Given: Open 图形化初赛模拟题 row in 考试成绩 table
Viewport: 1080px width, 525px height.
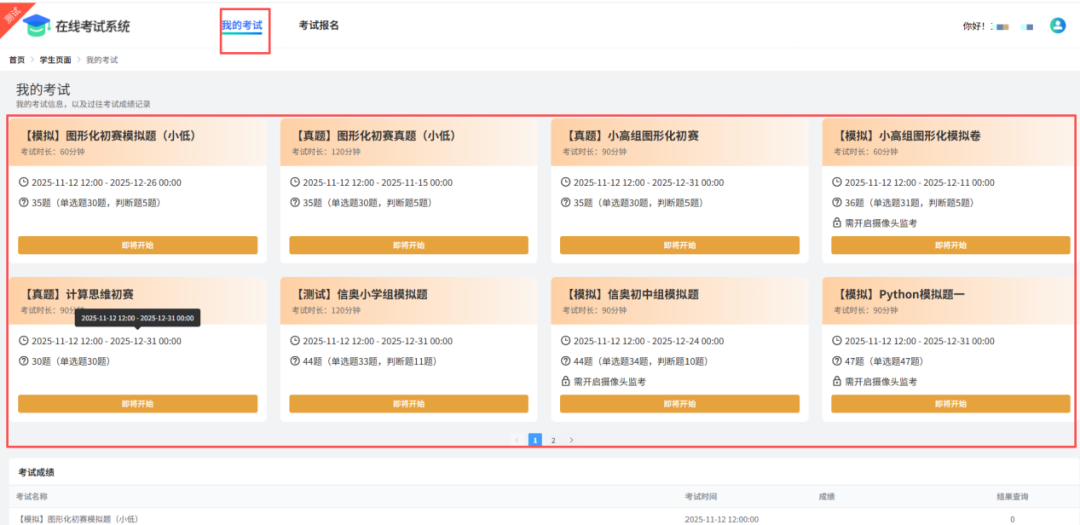Looking at the screenshot, I should click(78, 519).
